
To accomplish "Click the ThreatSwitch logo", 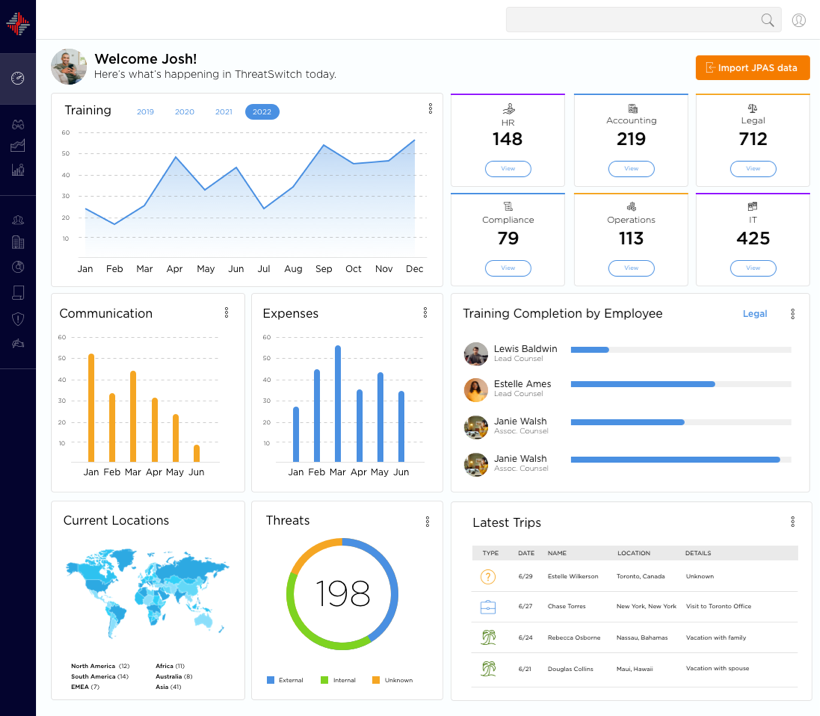I will tap(18, 24).
